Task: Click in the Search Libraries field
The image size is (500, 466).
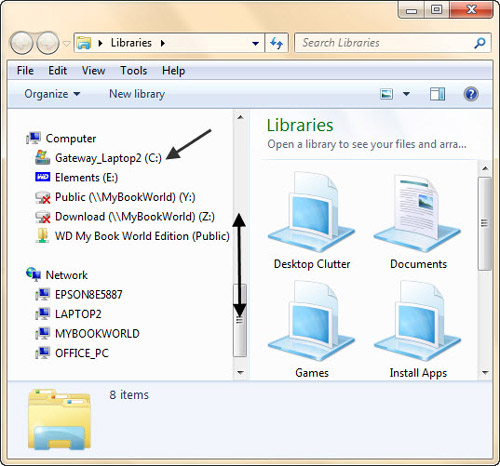Action: [x=387, y=43]
